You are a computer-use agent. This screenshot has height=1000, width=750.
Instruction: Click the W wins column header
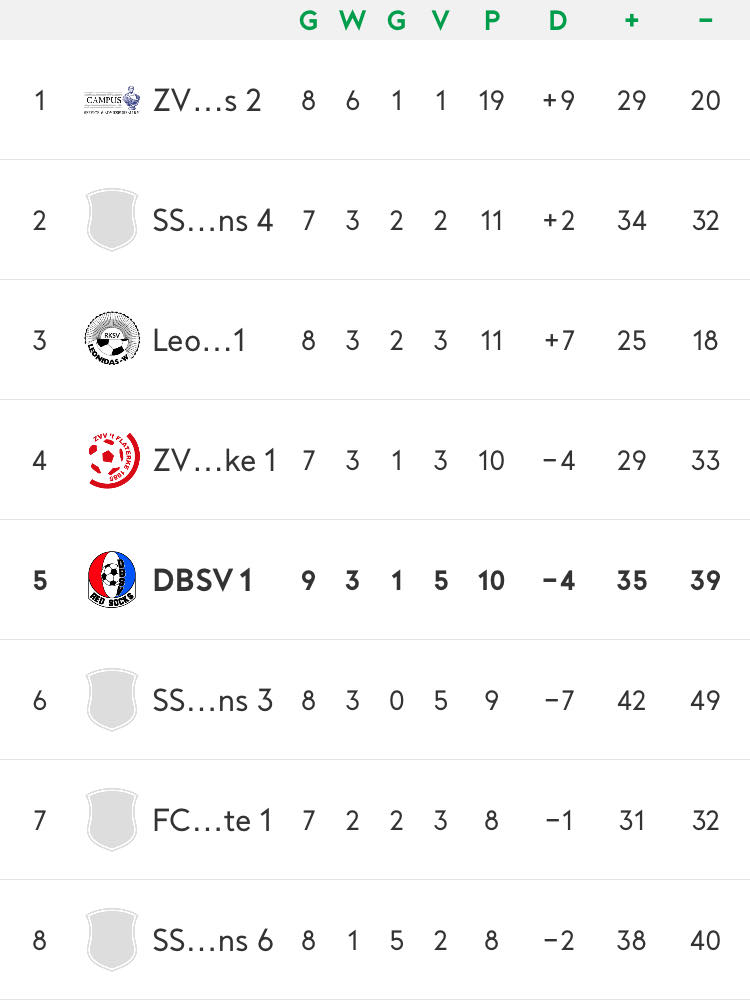click(x=352, y=20)
